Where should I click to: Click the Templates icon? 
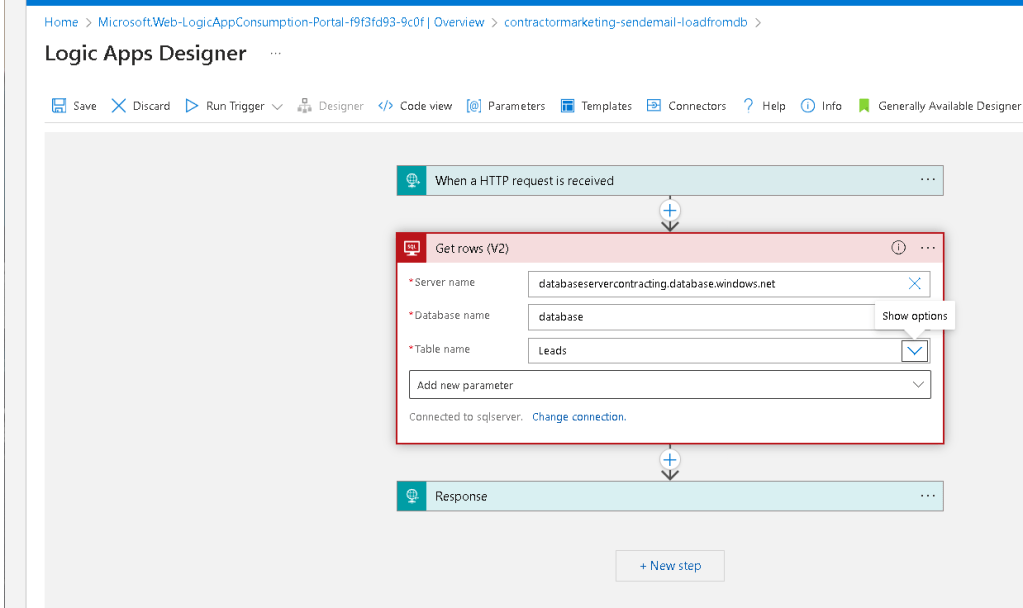point(568,106)
